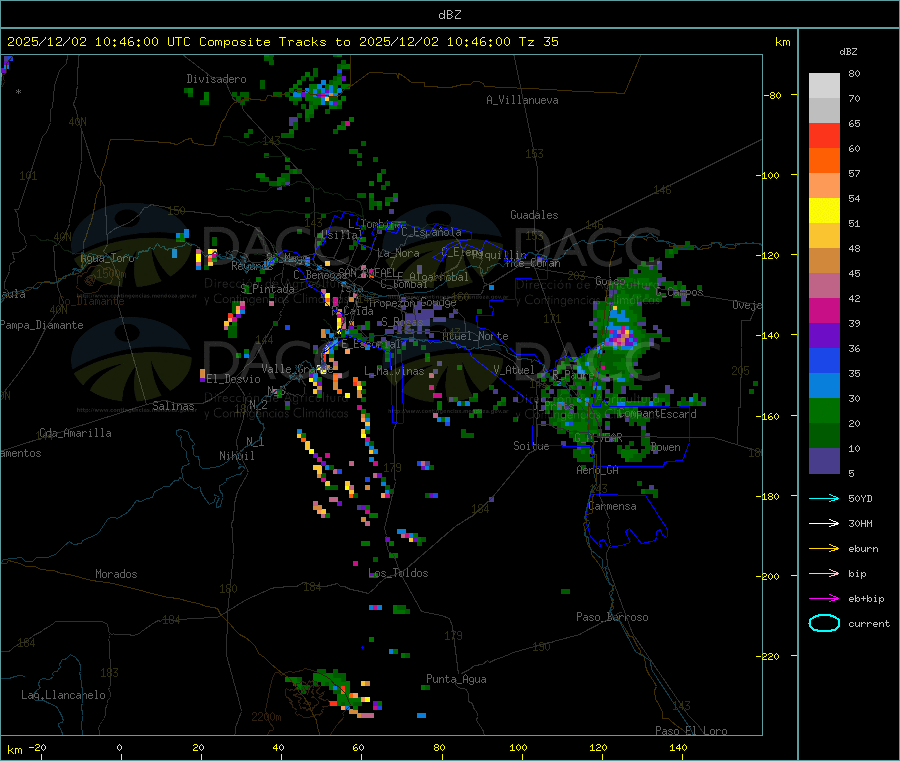Screen dimensions: 900x761
Task: Click the V_Atuel map label
Action: [x=514, y=370]
